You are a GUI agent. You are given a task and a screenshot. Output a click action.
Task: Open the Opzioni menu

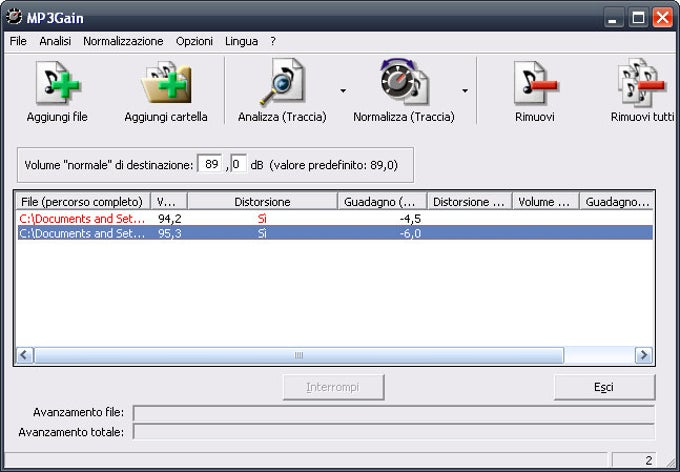(194, 41)
